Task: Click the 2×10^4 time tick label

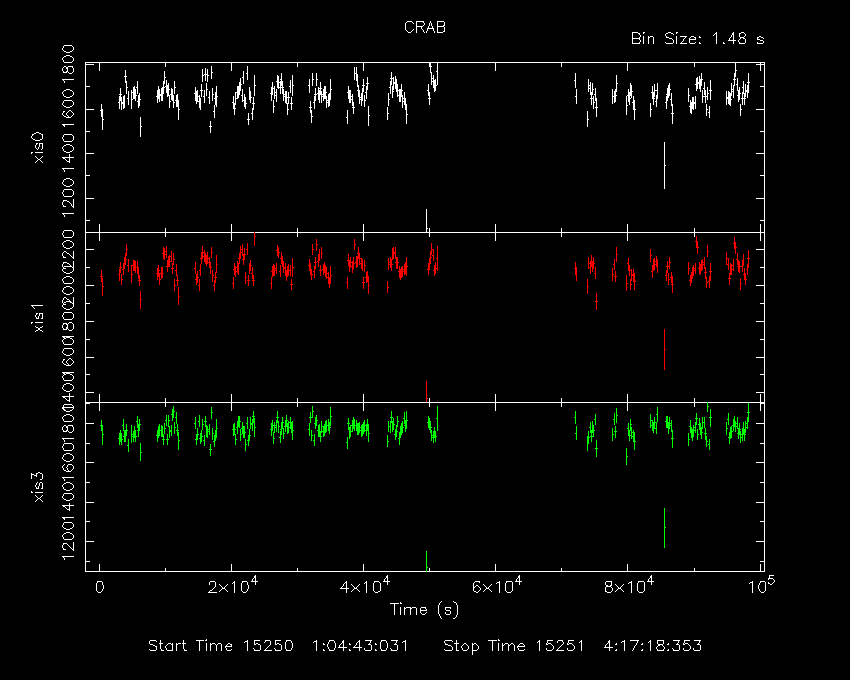Action: click(x=233, y=586)
